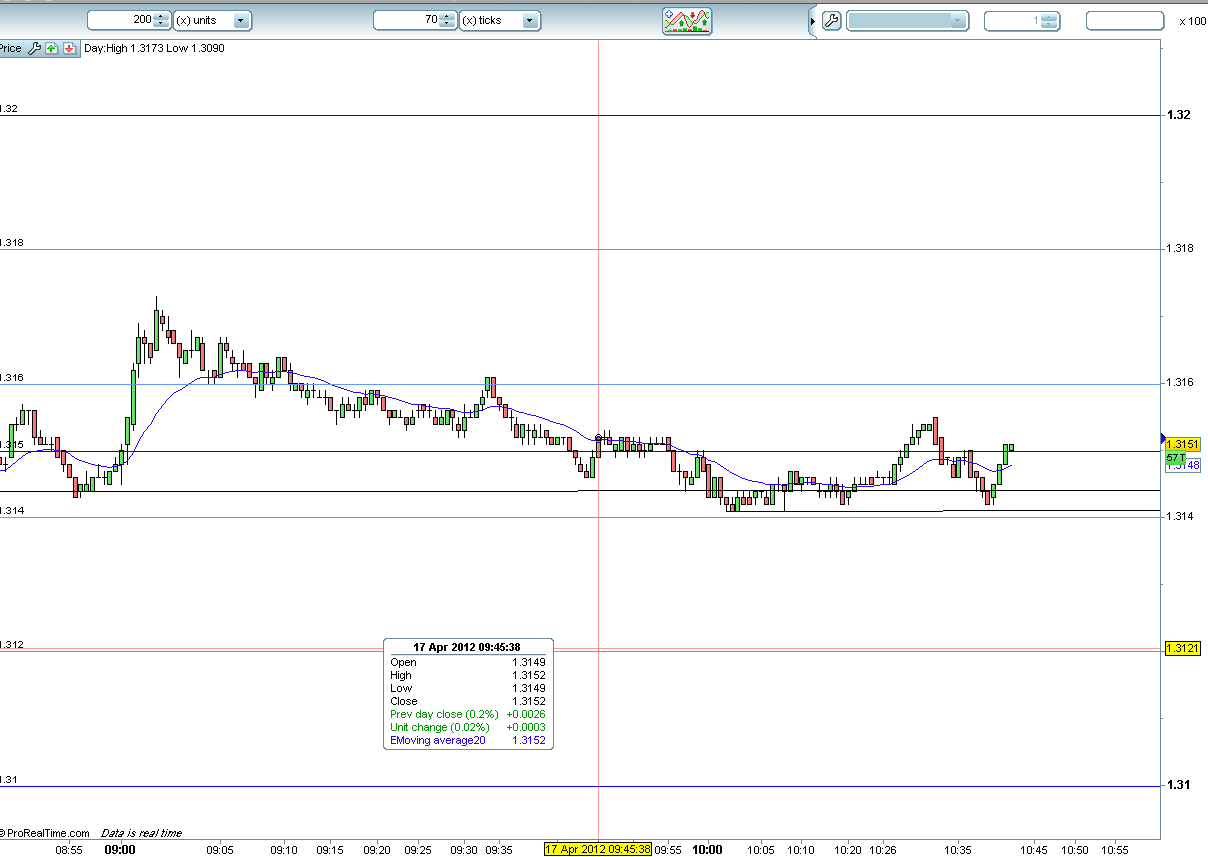
Task: Click the yellow 1.3121 price level label
Action: point(1183,649)
